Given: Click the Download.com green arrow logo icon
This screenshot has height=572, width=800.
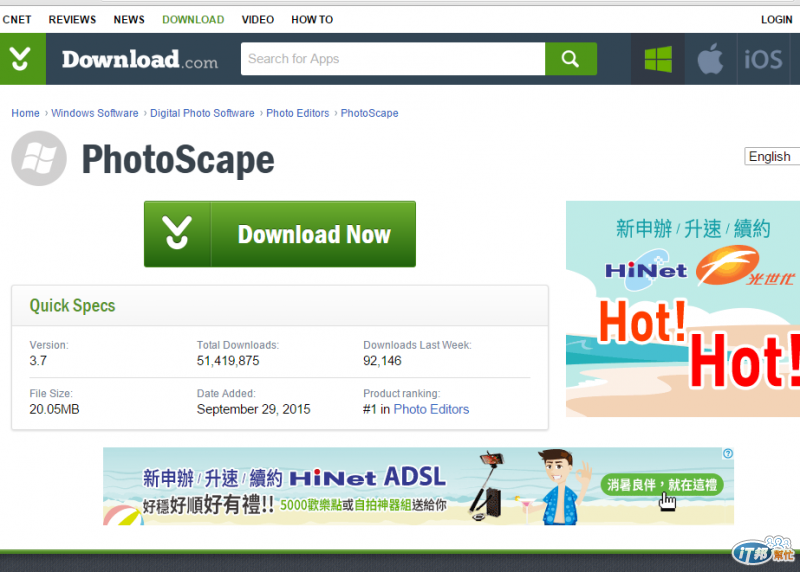Looking at the screenshot, I should 21,59.
